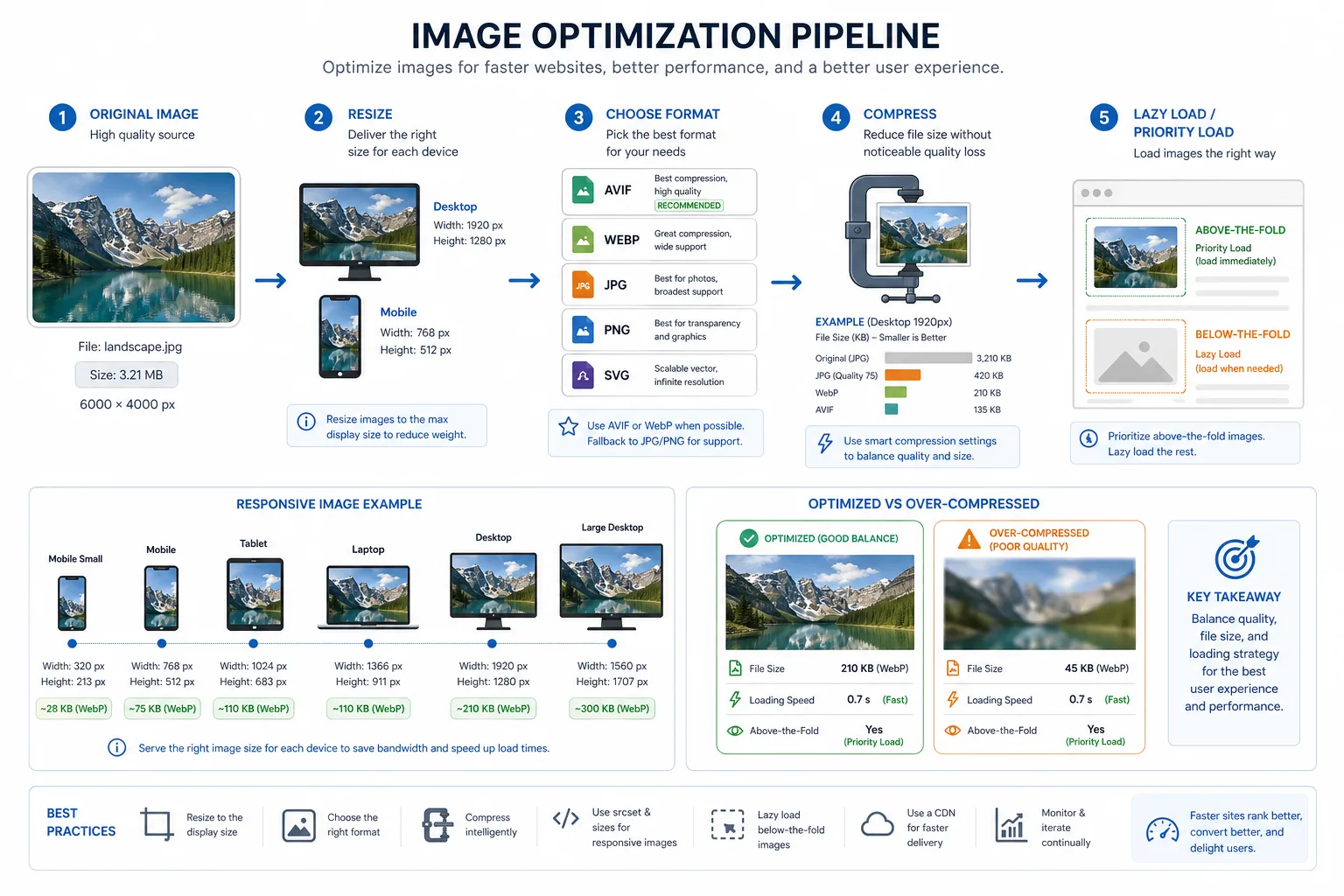Image resolution: width=1344 pixels, height=896 pixels.
Task: Click the ~28 KB (WebP) badge
Action: 73,709
